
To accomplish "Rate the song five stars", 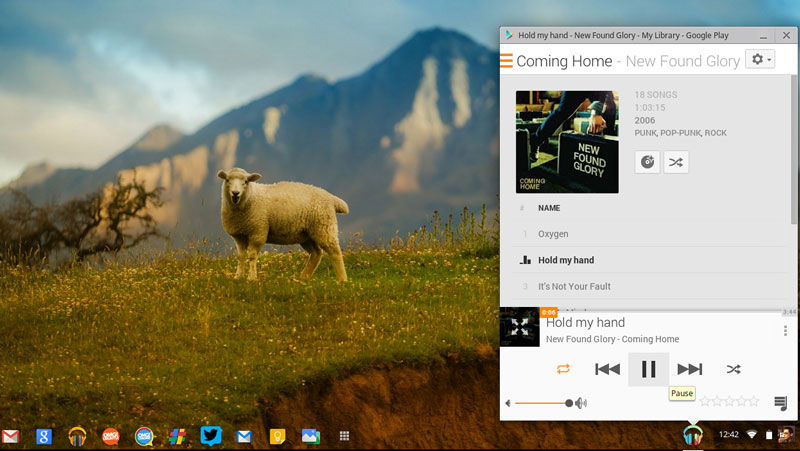I will tap(754, 402).
